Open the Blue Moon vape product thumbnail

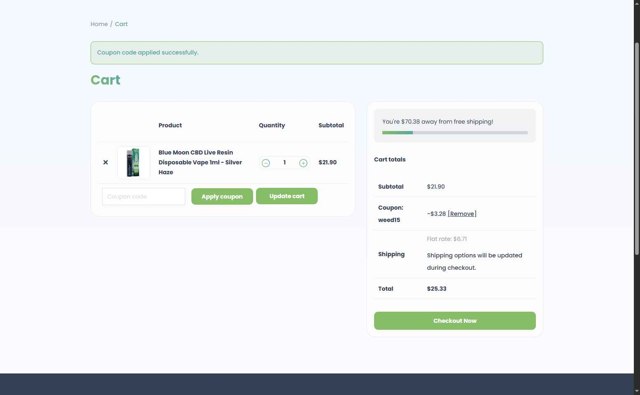point(133,162)
